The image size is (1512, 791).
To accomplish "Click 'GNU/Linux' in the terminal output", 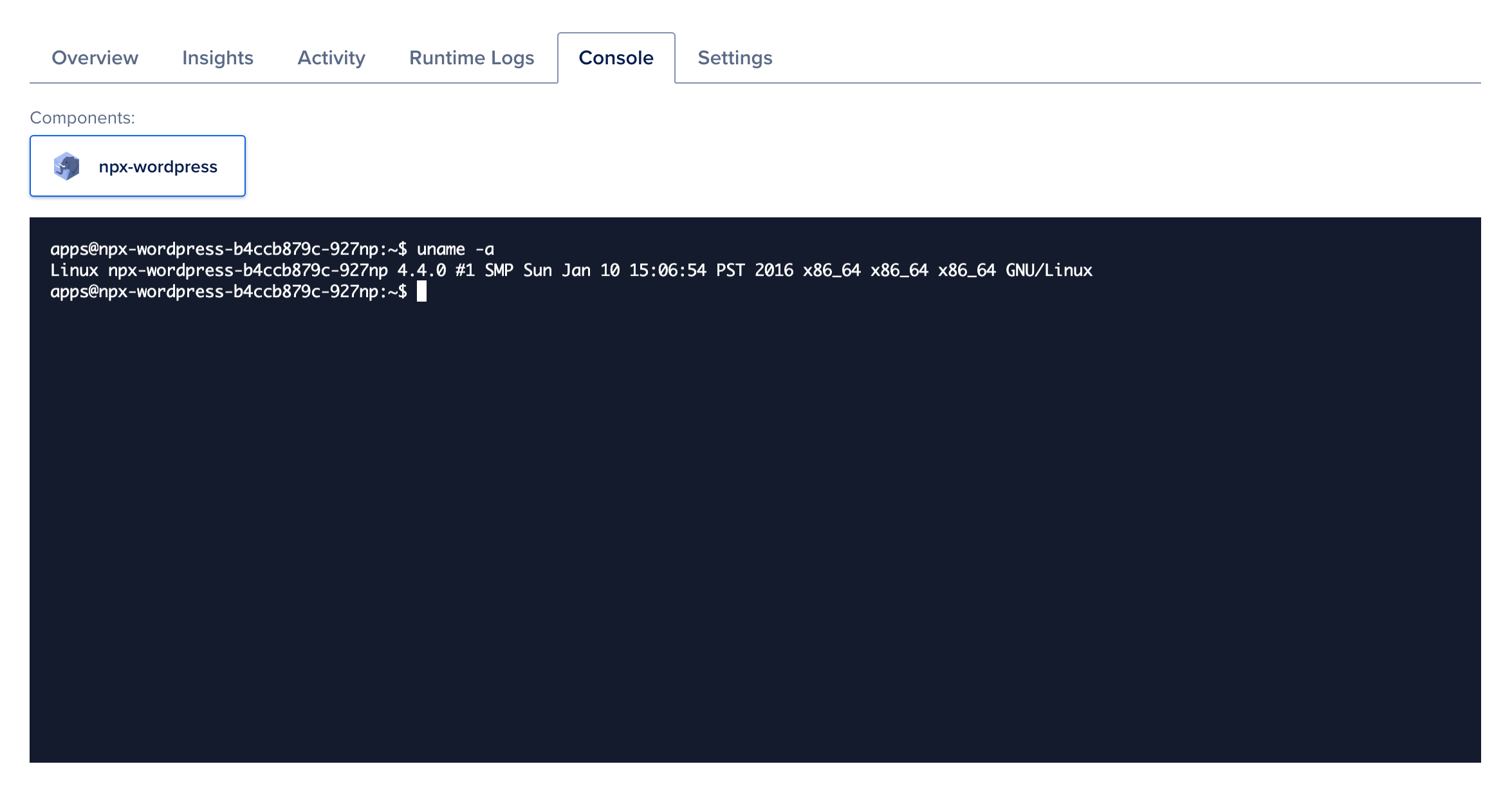I will (1048, 271).
